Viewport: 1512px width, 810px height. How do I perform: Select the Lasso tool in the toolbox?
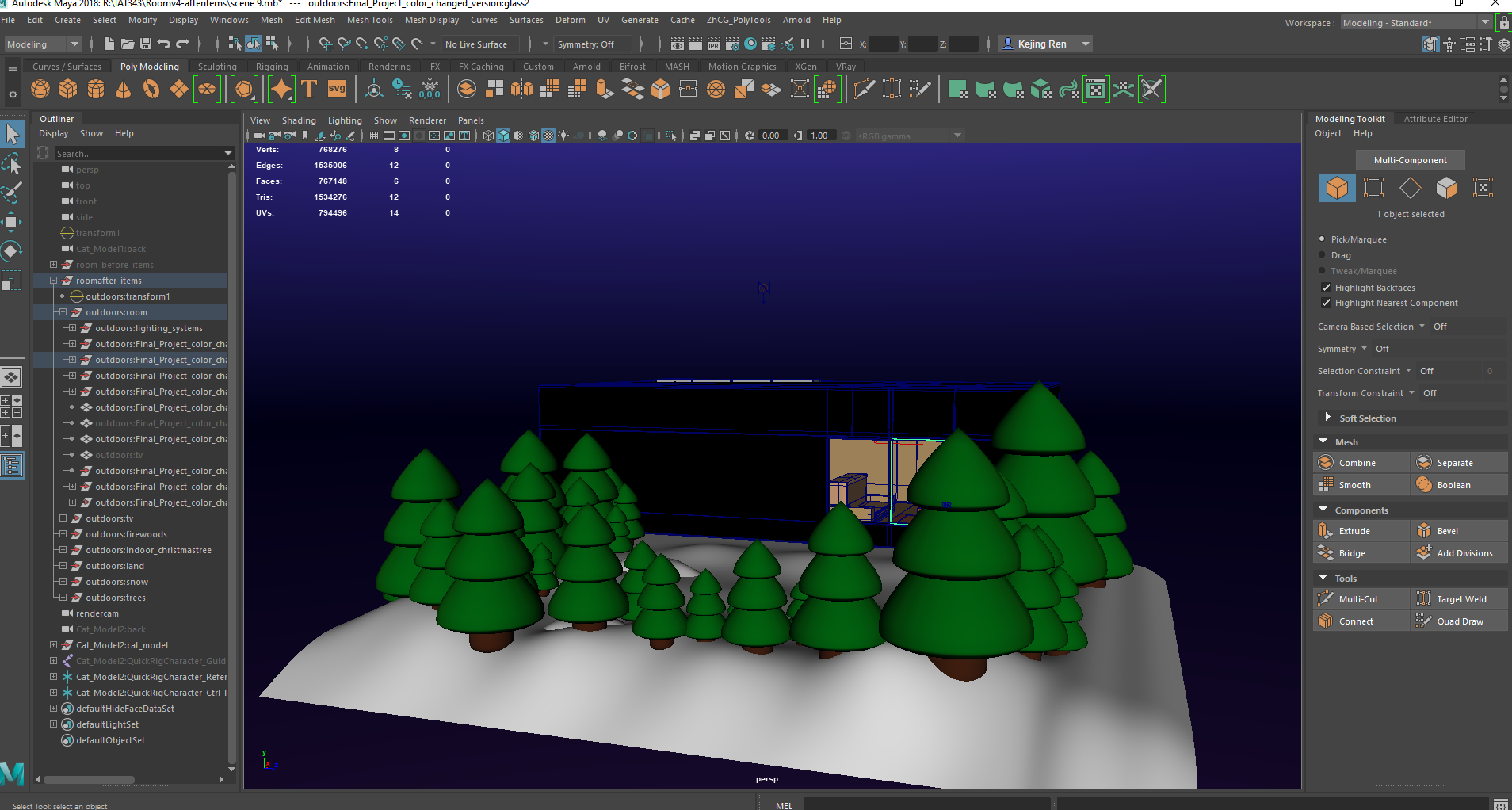12,164
